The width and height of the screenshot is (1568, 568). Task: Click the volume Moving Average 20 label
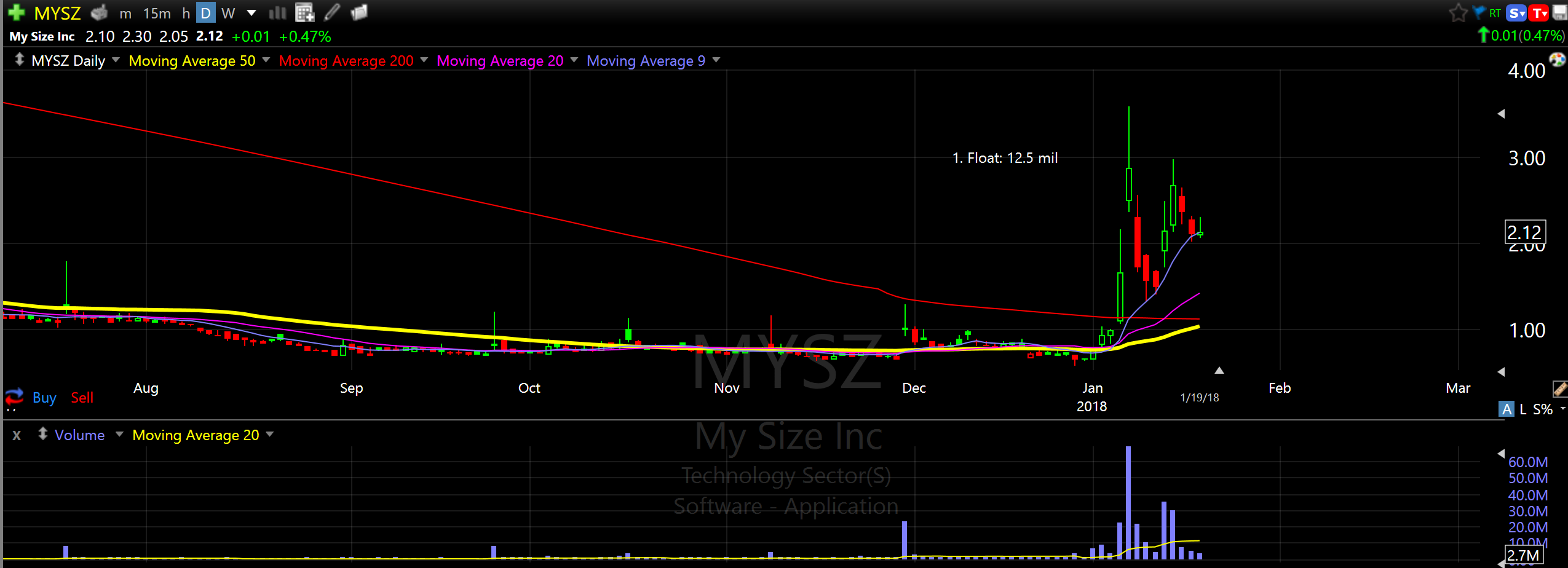point(196,435)
